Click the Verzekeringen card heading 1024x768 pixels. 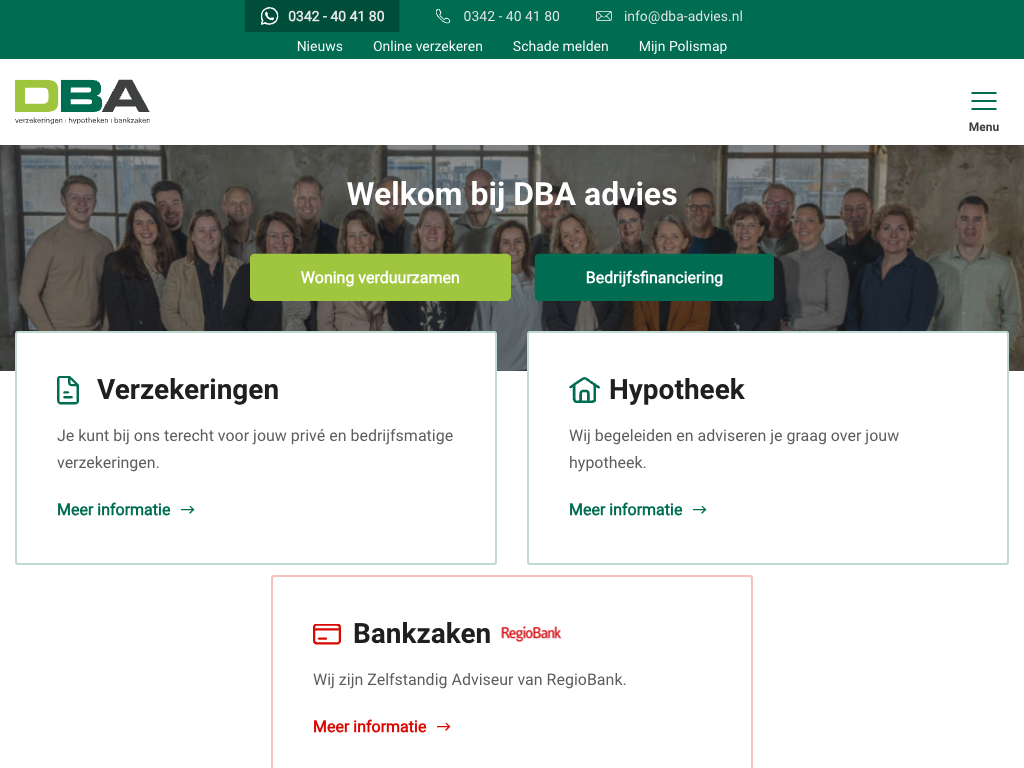coord(188,390)
